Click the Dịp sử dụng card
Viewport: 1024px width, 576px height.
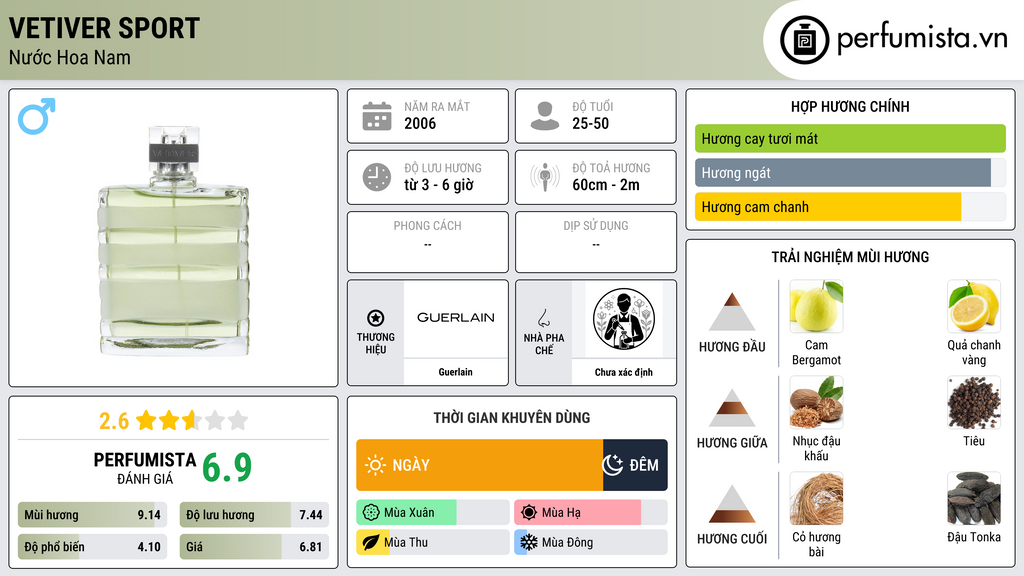click(596, 242)
